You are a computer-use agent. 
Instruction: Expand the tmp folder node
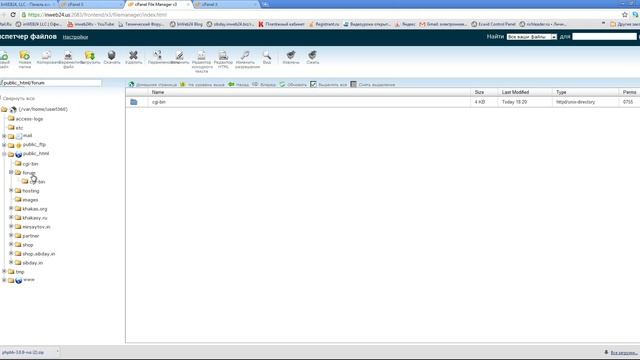pos(4,271)
